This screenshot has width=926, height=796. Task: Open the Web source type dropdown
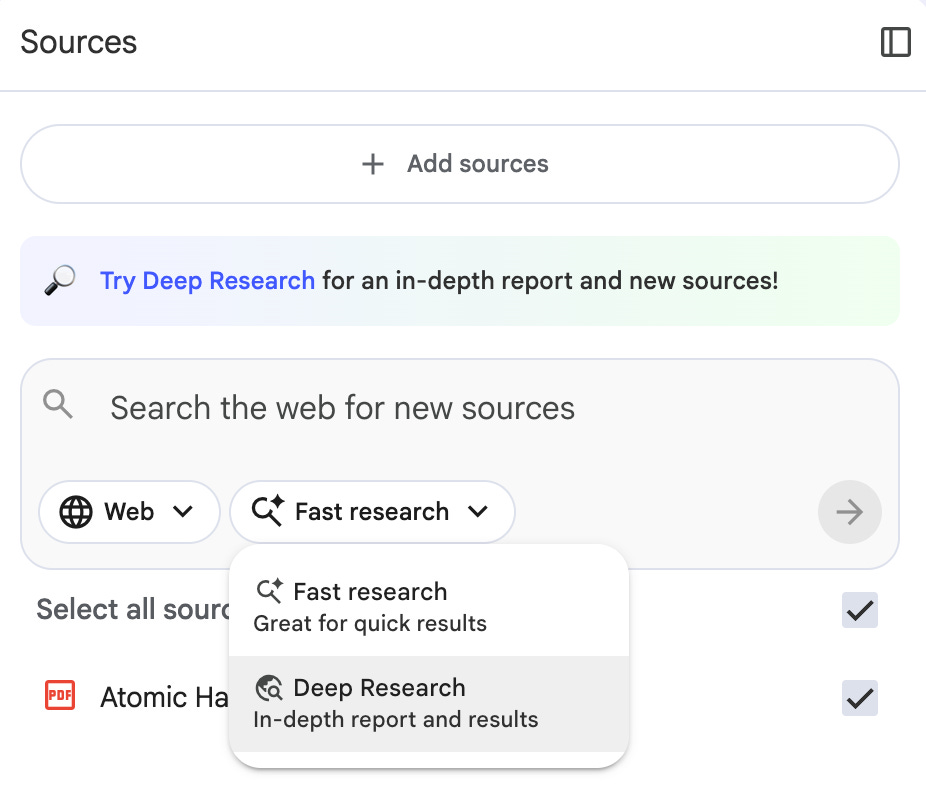[129, 511]
